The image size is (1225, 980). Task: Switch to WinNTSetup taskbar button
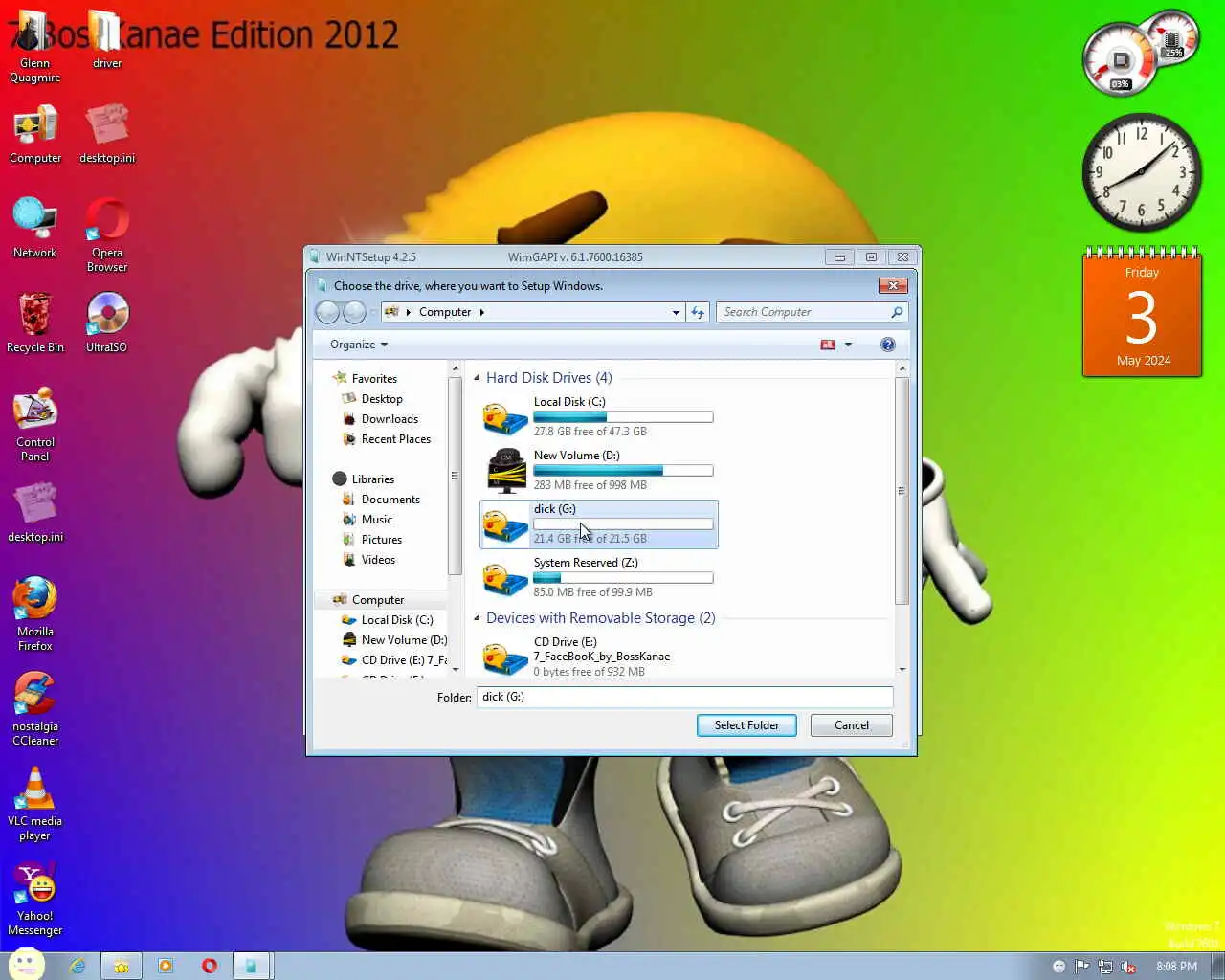point(252,966)
